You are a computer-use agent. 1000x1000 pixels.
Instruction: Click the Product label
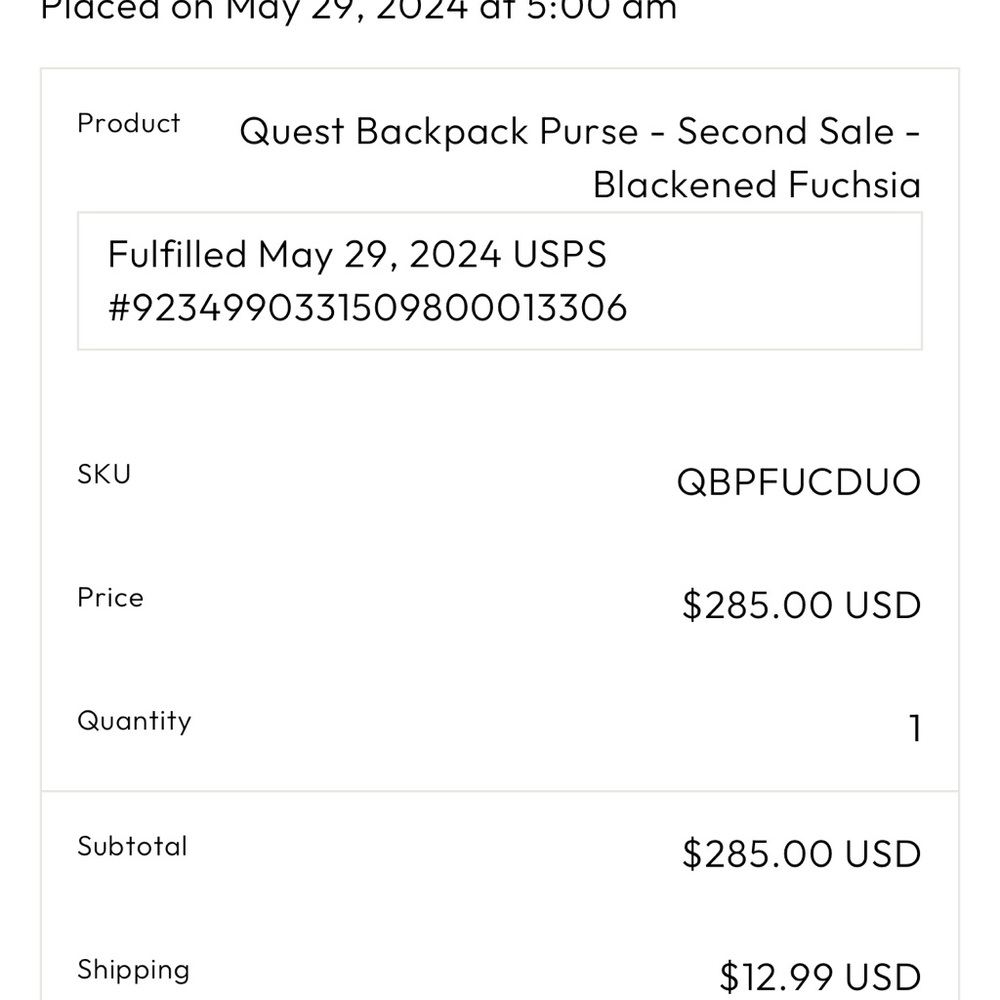coord(129,123)
